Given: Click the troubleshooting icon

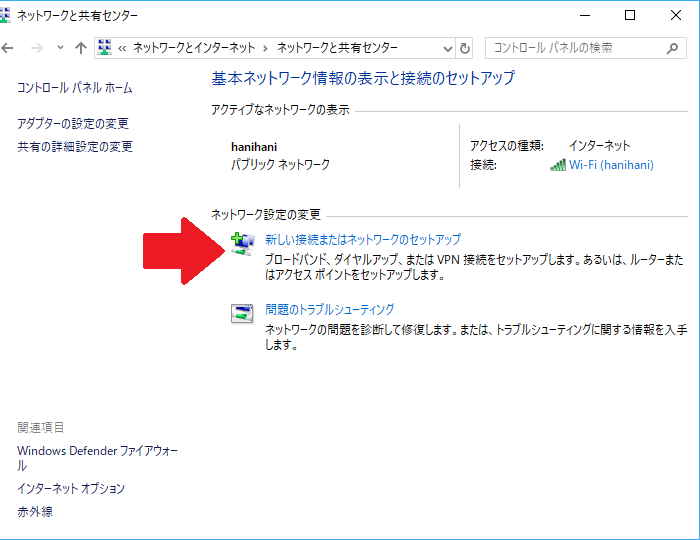Looking at the screenshot, I should [242, 313].
